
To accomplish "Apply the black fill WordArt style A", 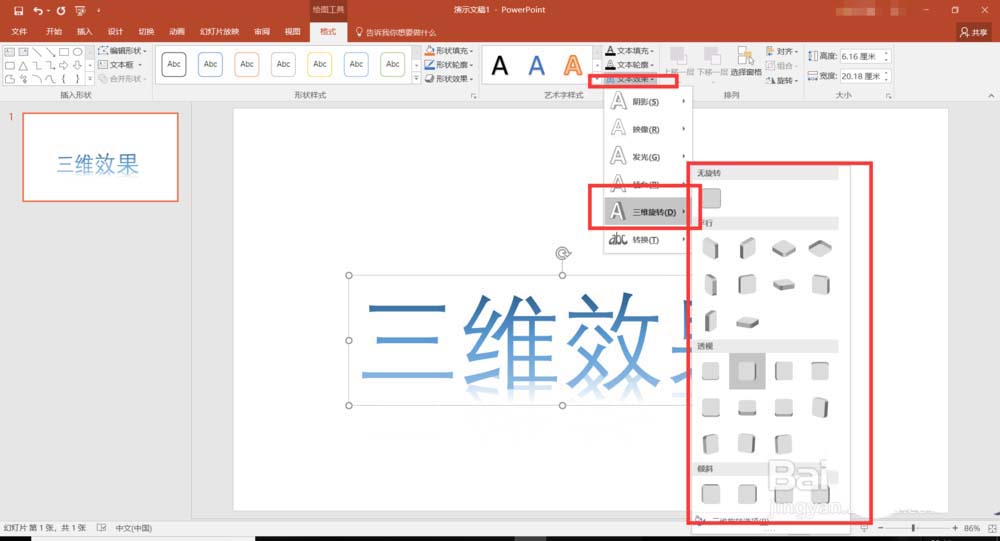I will coord(500,65).
